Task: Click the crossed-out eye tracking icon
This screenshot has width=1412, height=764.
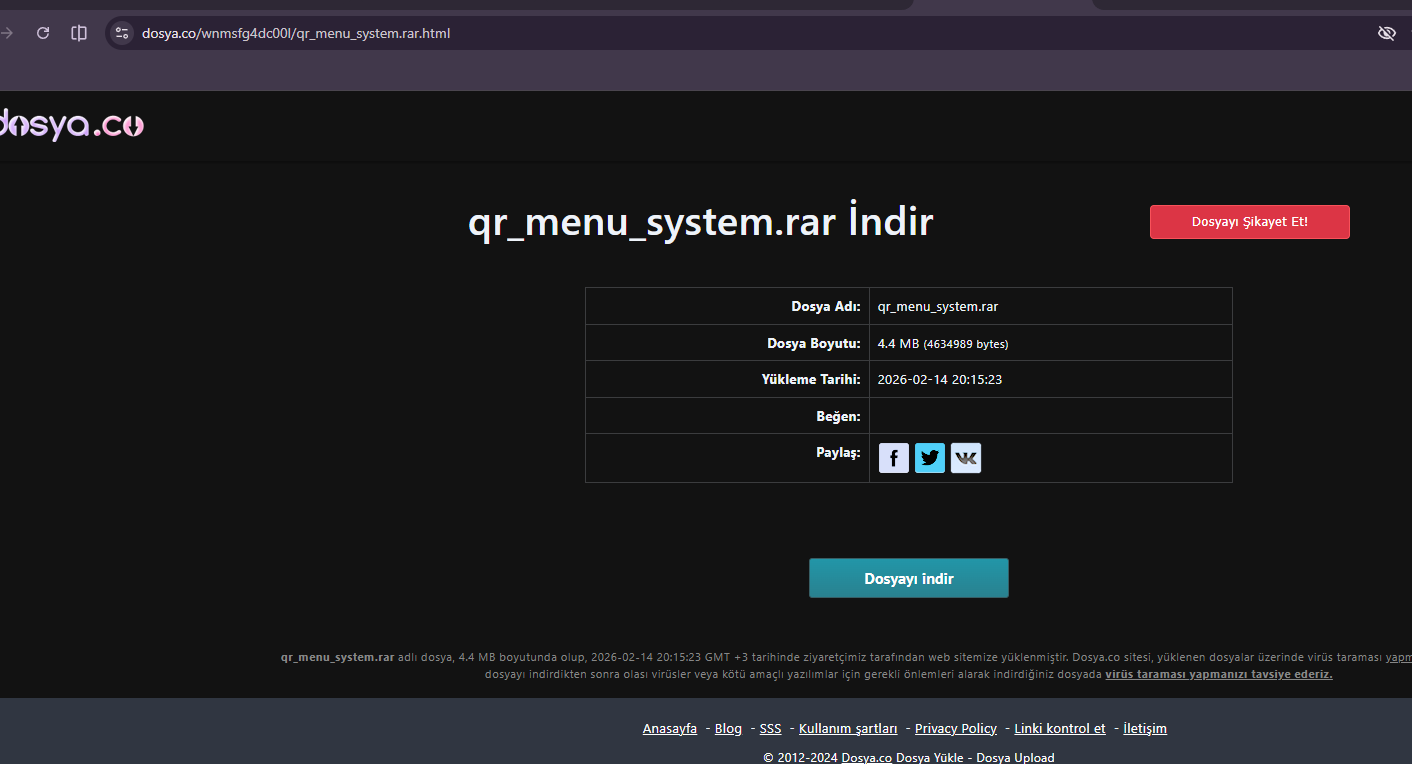Action: 1386,33
